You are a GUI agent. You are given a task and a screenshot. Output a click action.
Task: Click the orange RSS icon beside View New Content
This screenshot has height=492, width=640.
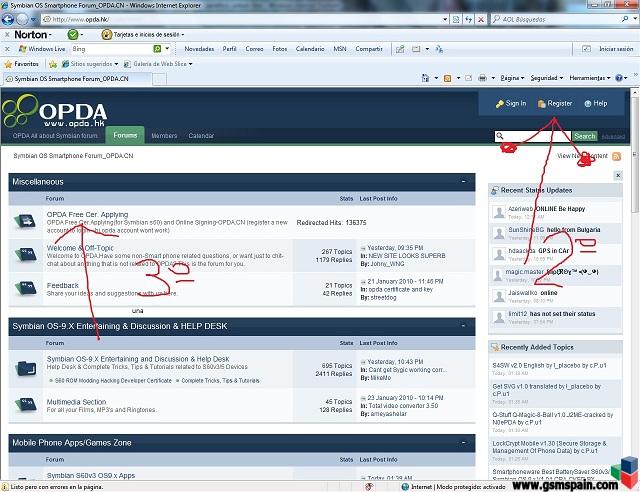[616, 156]
